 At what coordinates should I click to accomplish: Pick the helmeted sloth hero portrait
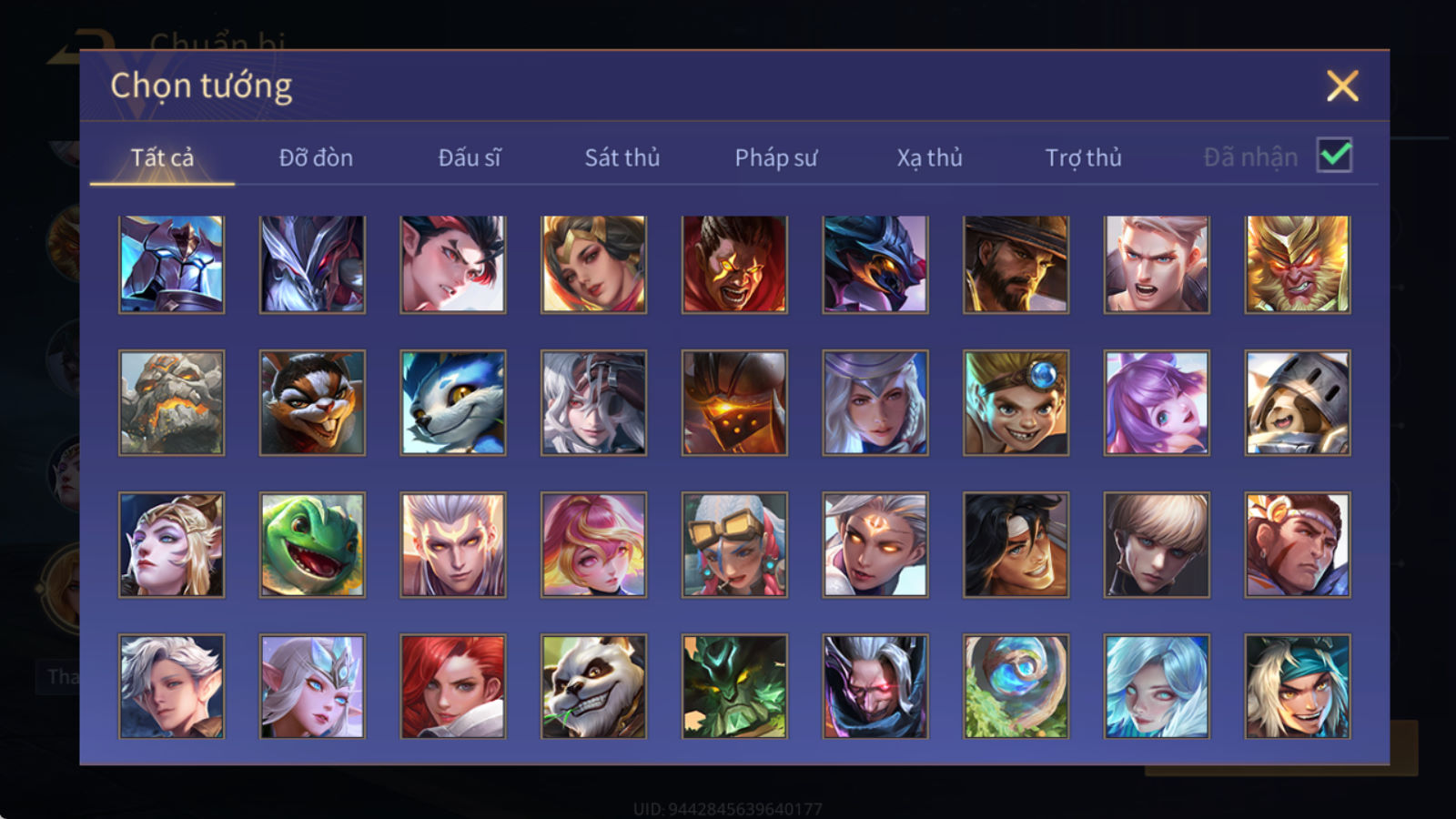(x=1298, y=403)
